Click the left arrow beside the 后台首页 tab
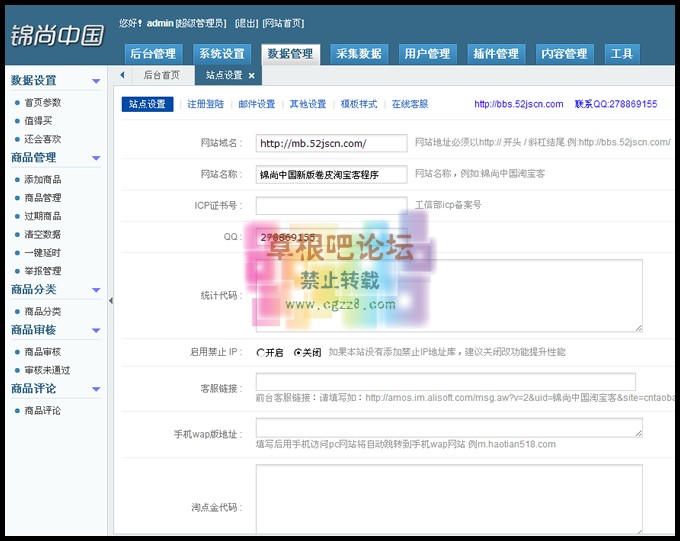The image size is (680, 541). click(122, 75)
